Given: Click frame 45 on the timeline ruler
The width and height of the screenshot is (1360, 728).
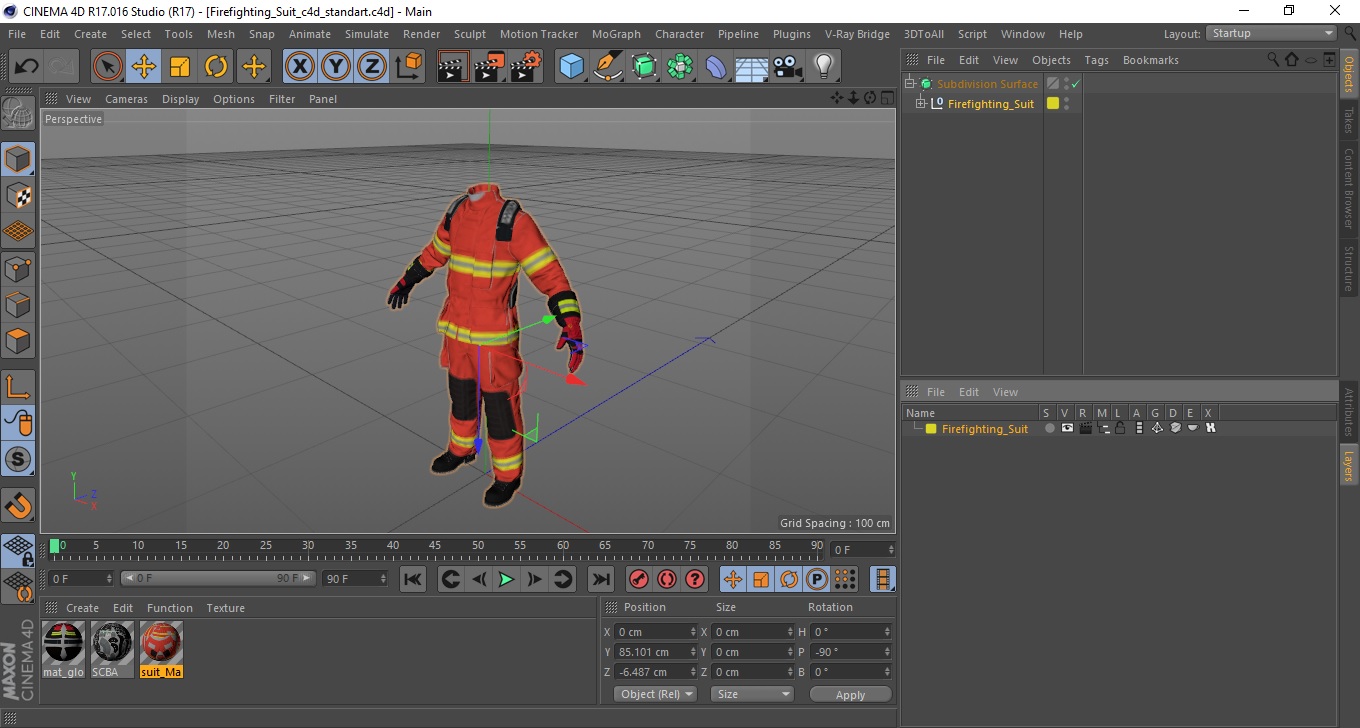Looking at the screenshot, I should [436, 547].
